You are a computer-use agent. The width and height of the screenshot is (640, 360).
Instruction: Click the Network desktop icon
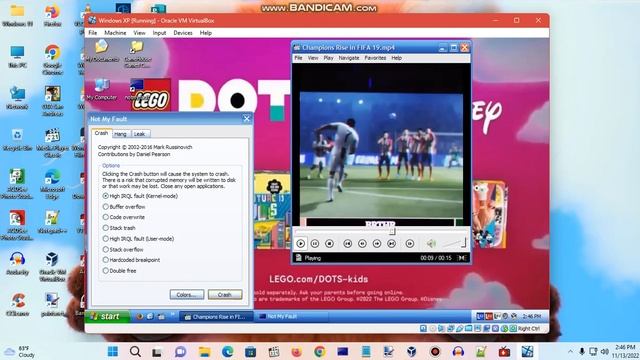tap(18, 98)
